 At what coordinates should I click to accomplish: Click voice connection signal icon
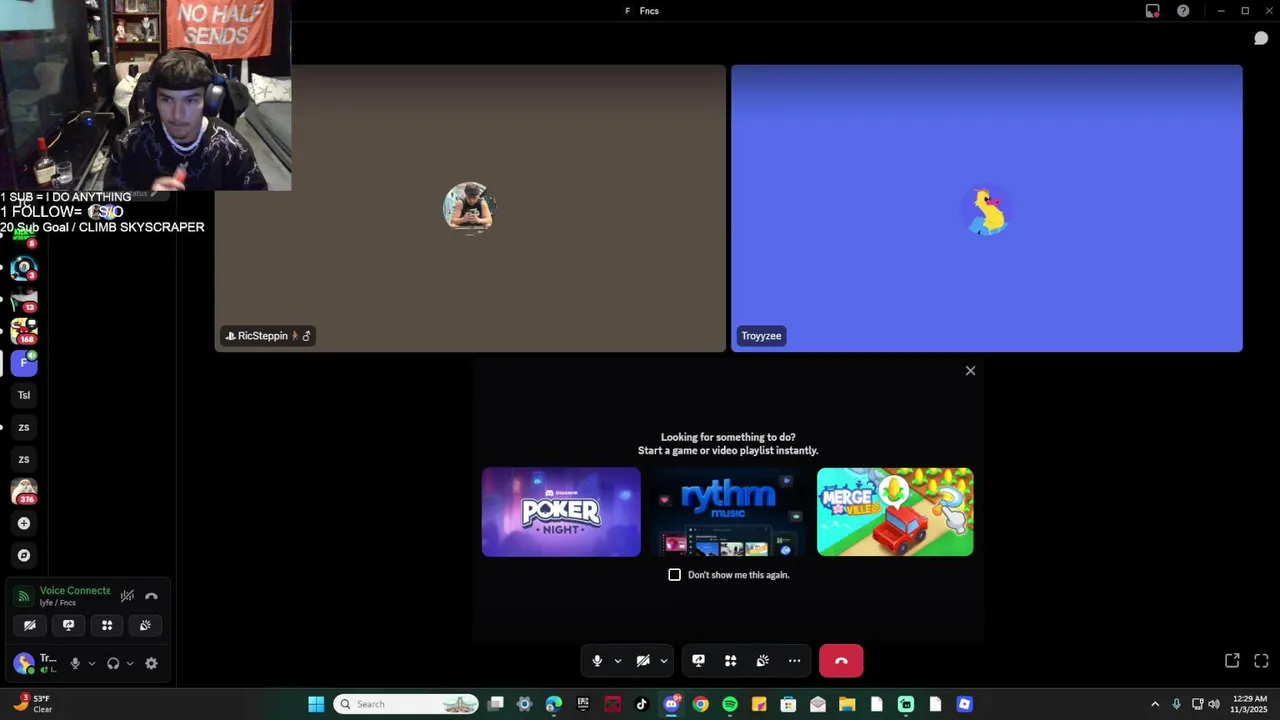pos(23,596)
